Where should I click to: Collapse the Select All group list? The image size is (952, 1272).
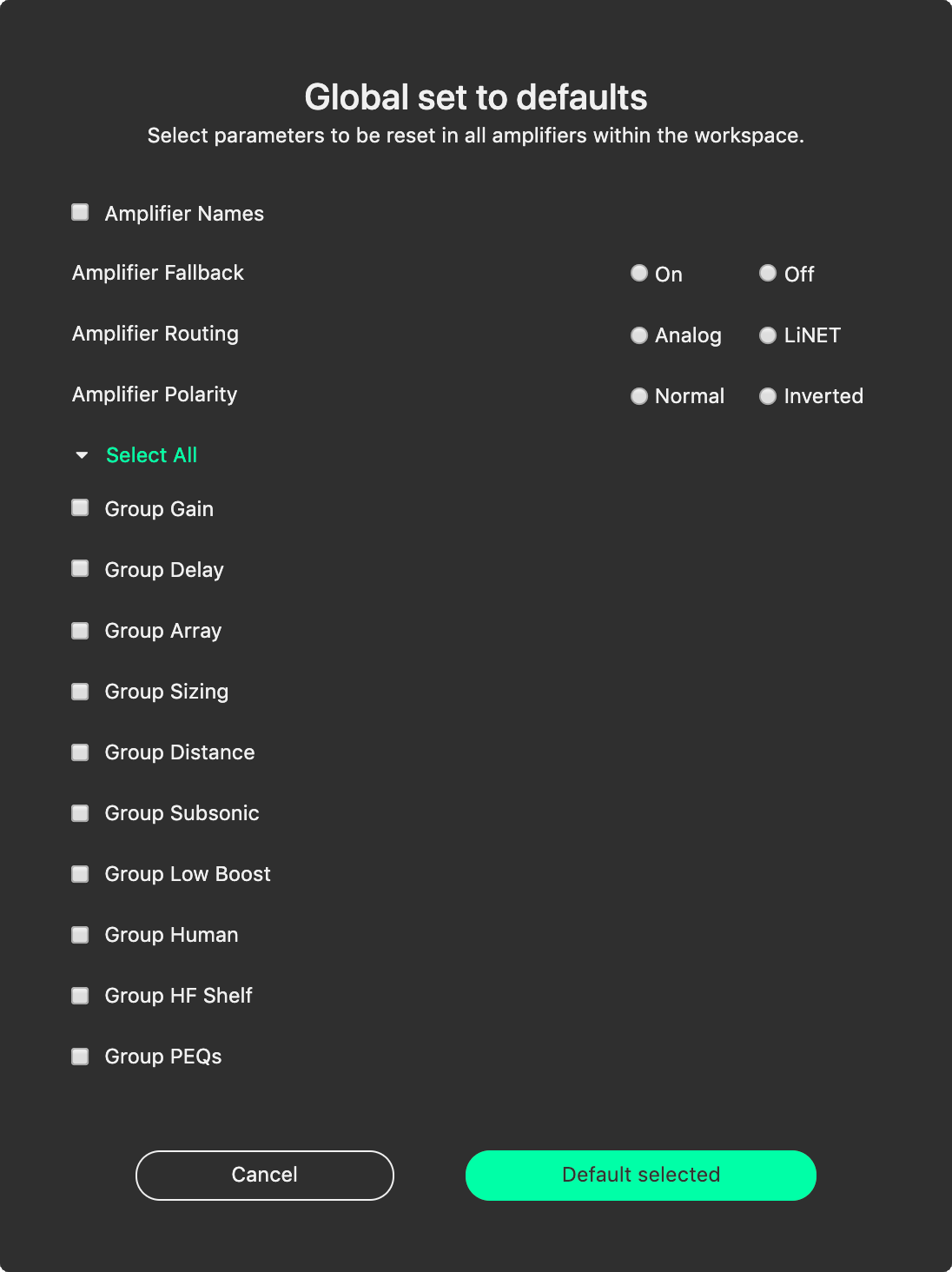point(82,454)
